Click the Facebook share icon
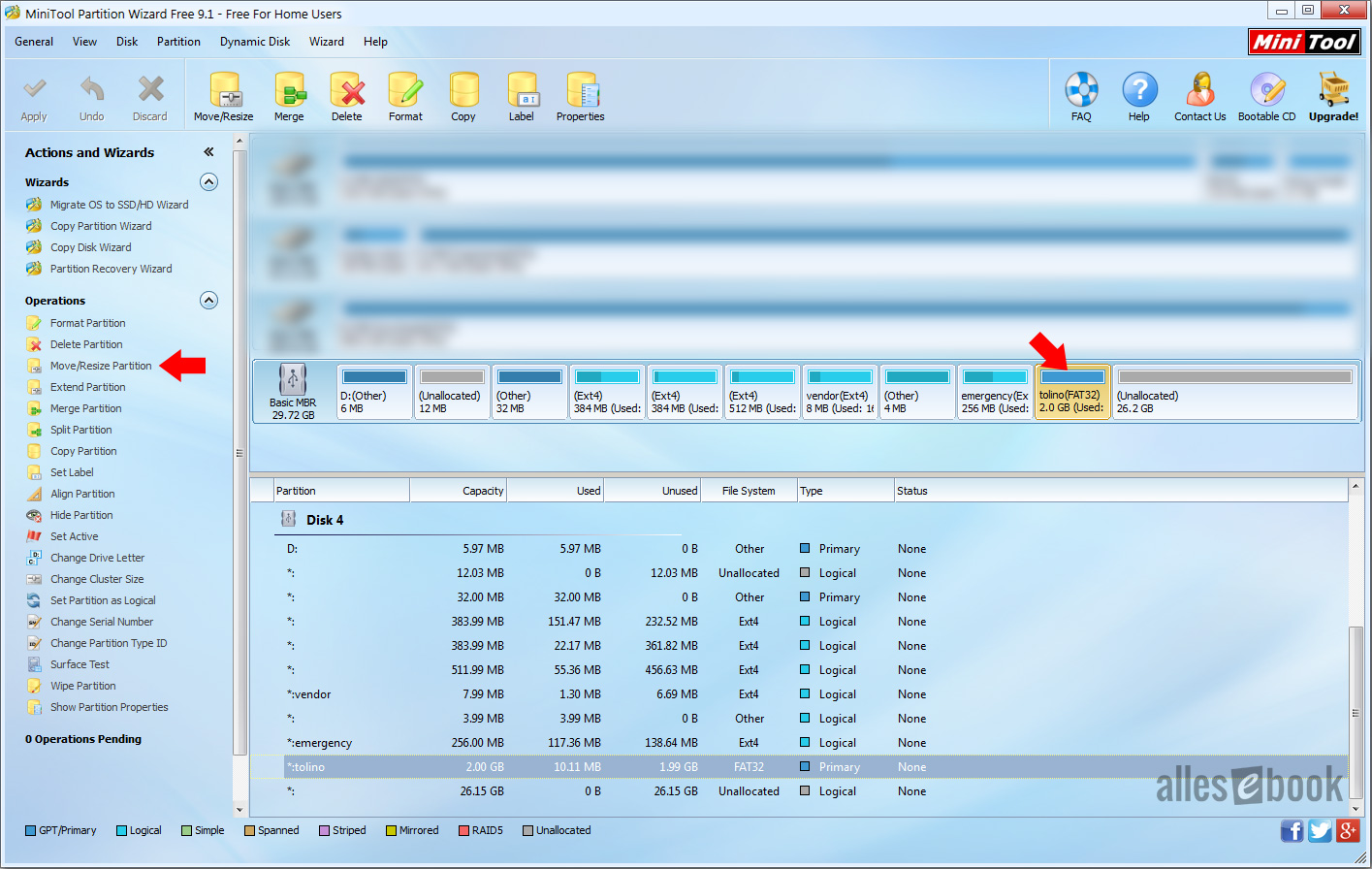The height and width of the screenshot is (869, 1372). pyautogui.click(x=1292, y=830)
